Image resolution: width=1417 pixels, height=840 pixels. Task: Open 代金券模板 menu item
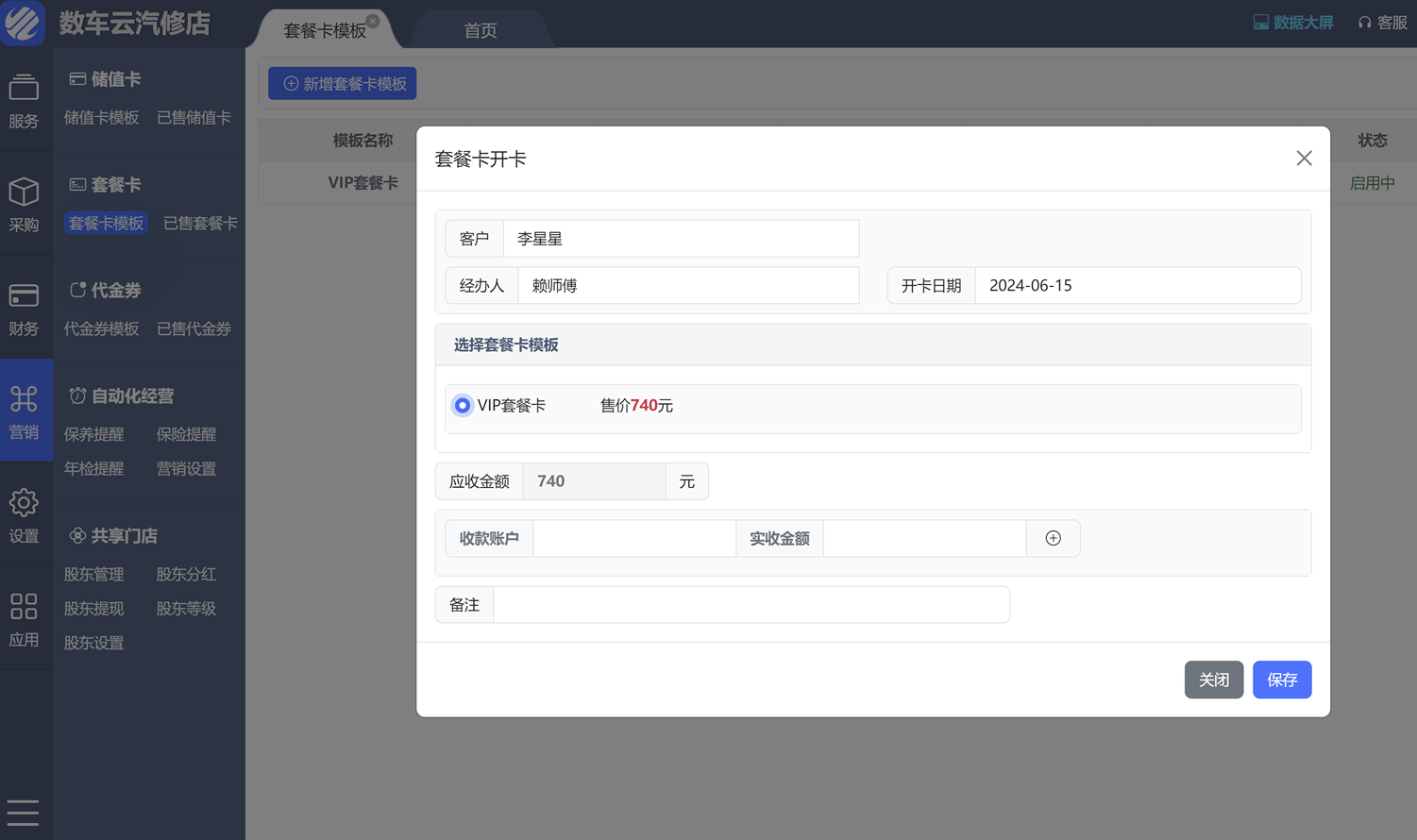101,329
